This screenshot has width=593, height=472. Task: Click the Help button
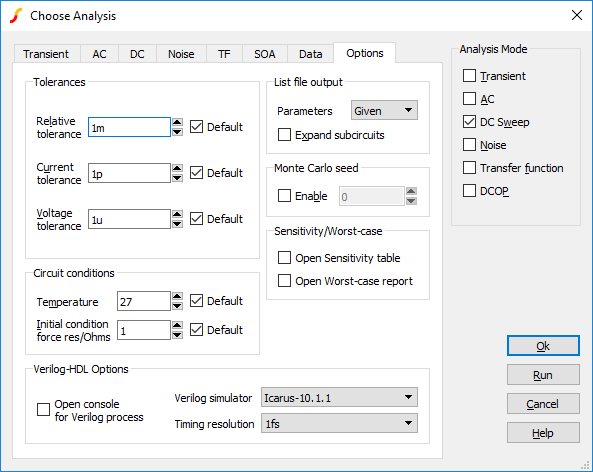[x=543, y=433]
